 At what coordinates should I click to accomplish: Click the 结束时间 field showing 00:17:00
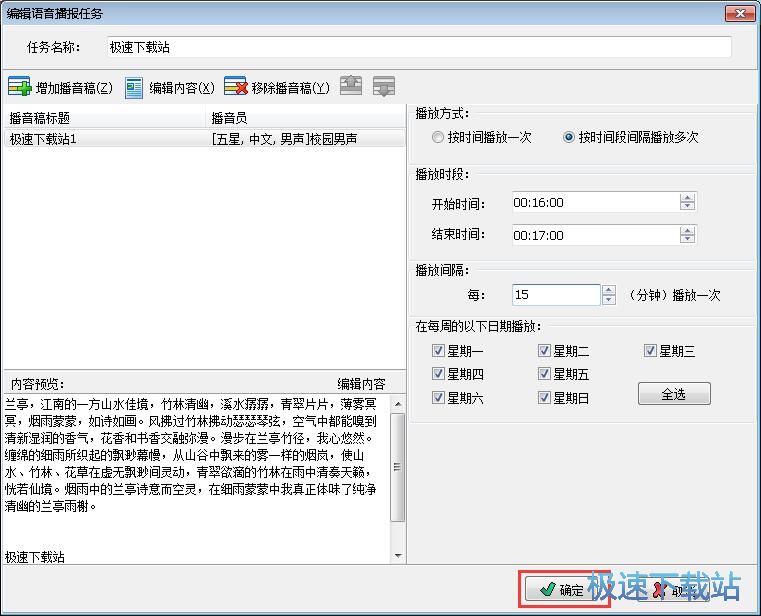coord(596,235)
